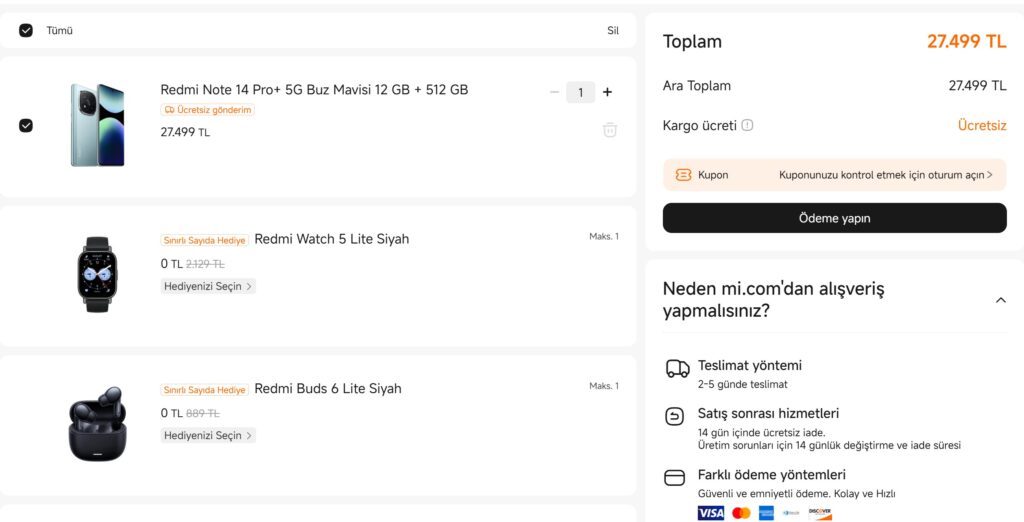
Task: Click the Kupon ticket icon
Action: point(683,175)
